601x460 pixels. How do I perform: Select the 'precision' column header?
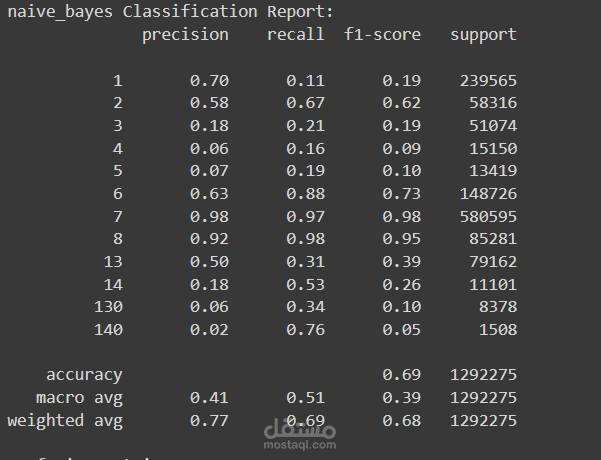pos(186,35)
